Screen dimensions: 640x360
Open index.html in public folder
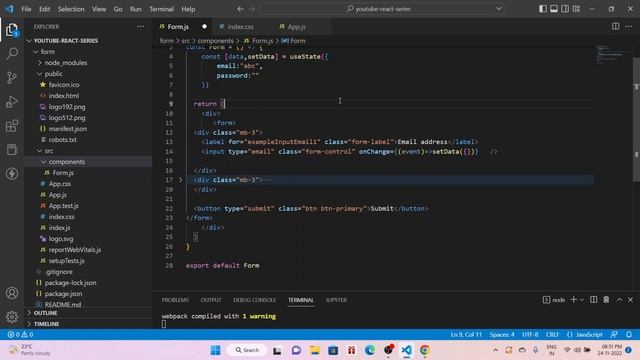coord(64,96)
